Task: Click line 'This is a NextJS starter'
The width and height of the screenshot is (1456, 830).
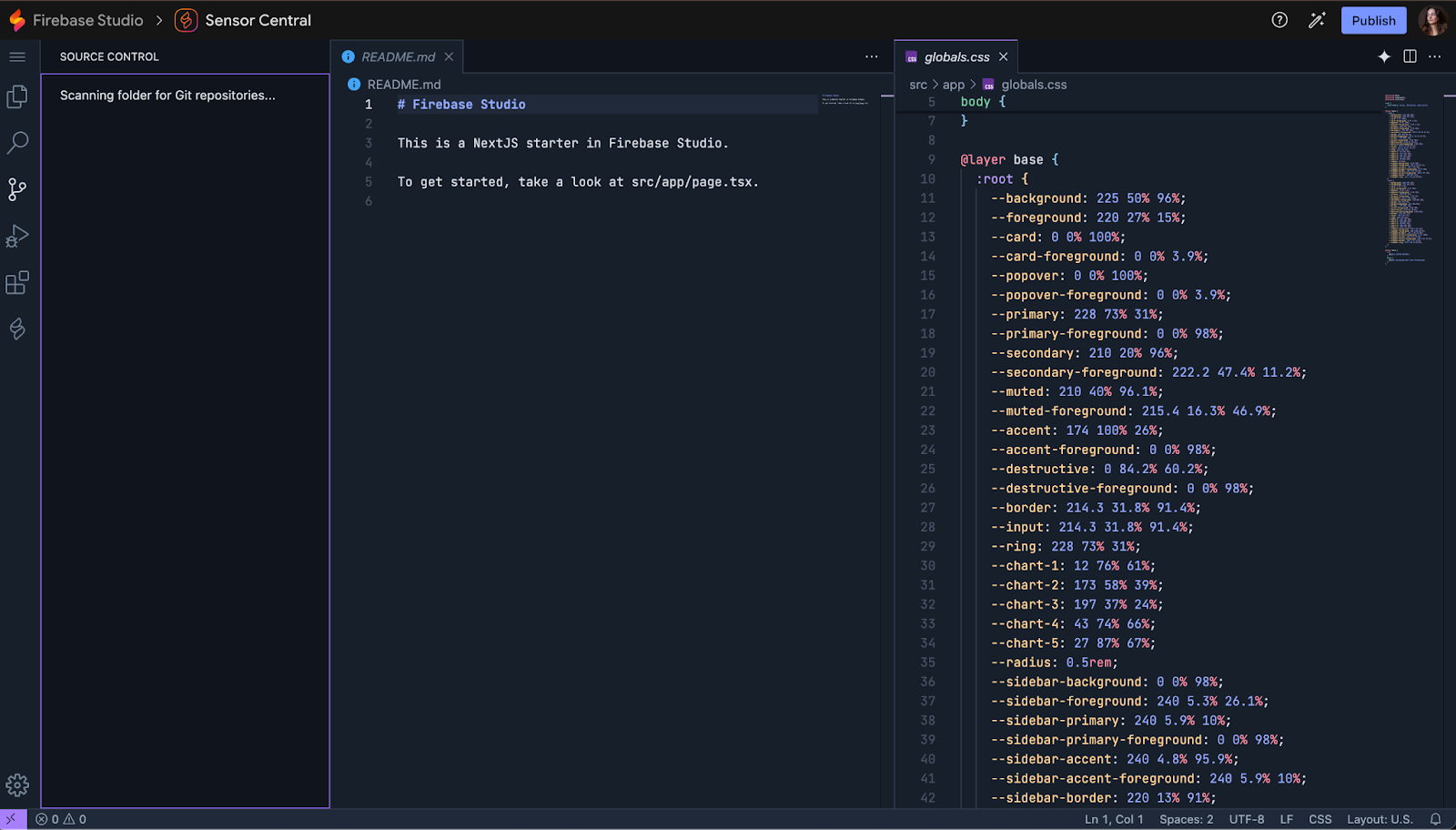Action: click(562, 143)
